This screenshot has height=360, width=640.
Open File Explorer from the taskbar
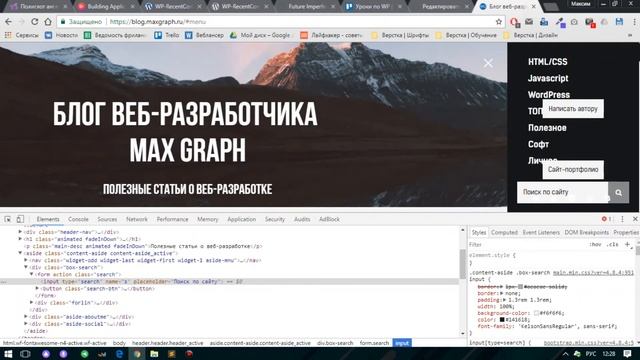click(x=154, y=353)
